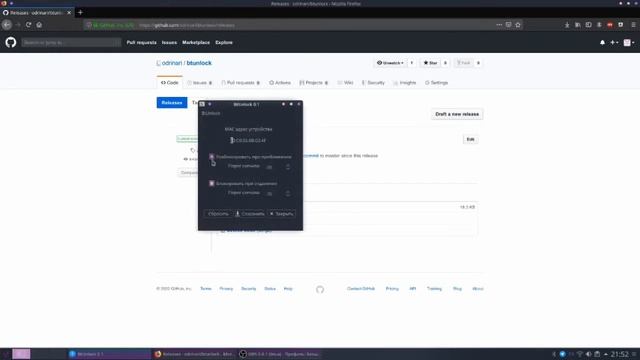Image resolution: width=640 pixels, height=360 pixels.
Task: Star the btunlock repository
Action: tap(431, 63)
